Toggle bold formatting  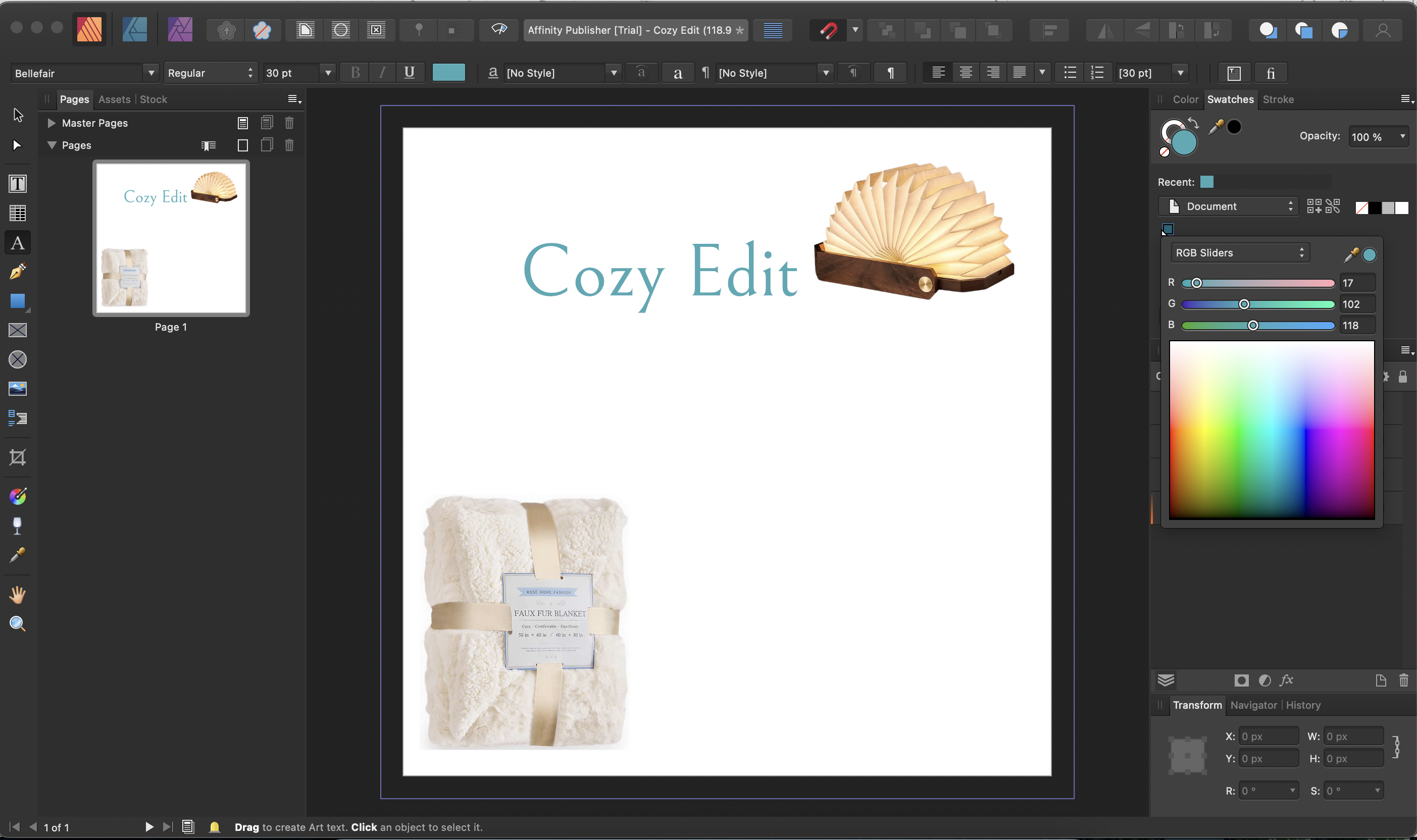(355, 73)
